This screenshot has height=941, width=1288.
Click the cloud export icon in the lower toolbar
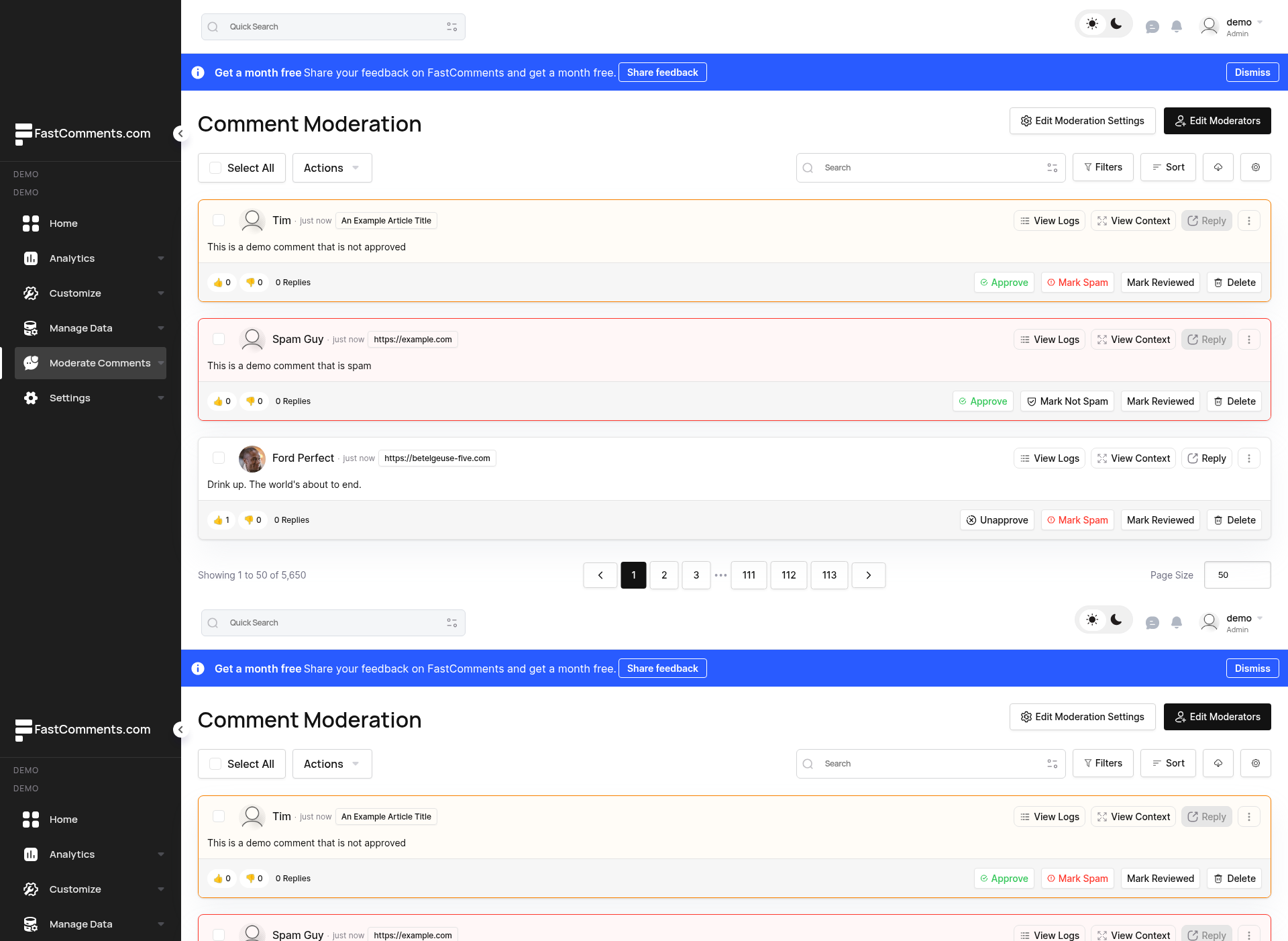click(1218, 763)
